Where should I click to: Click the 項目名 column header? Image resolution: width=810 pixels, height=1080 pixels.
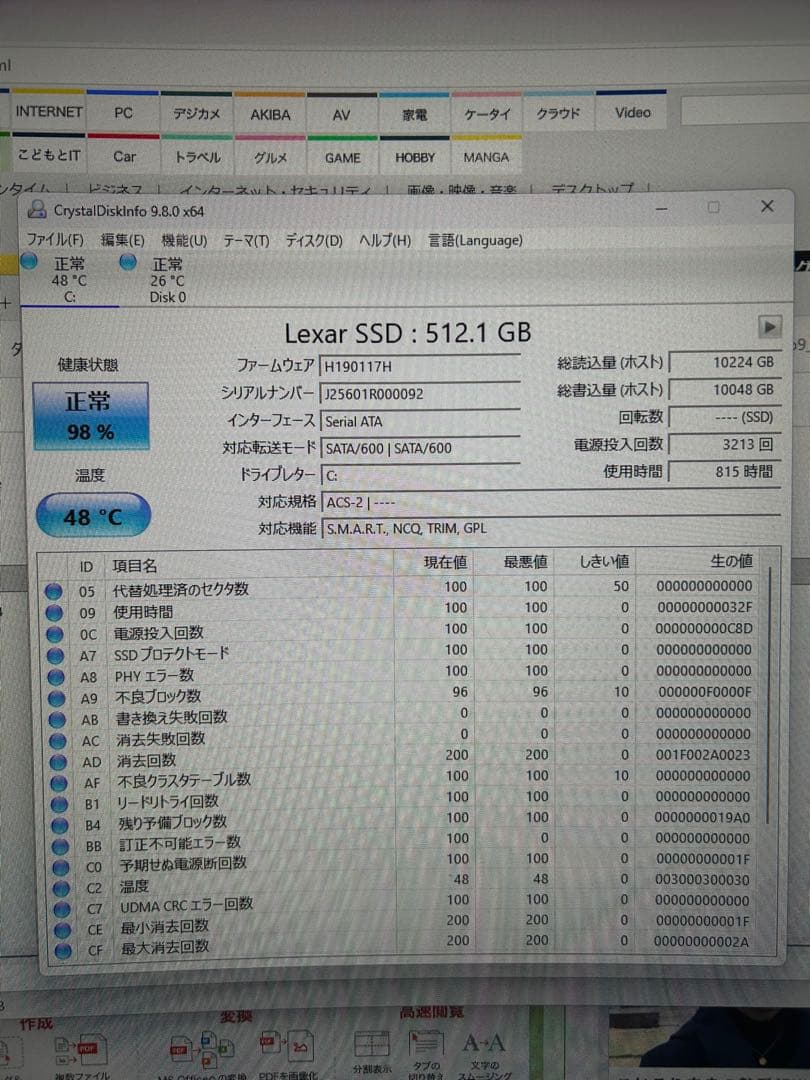(x=249, y=565)
